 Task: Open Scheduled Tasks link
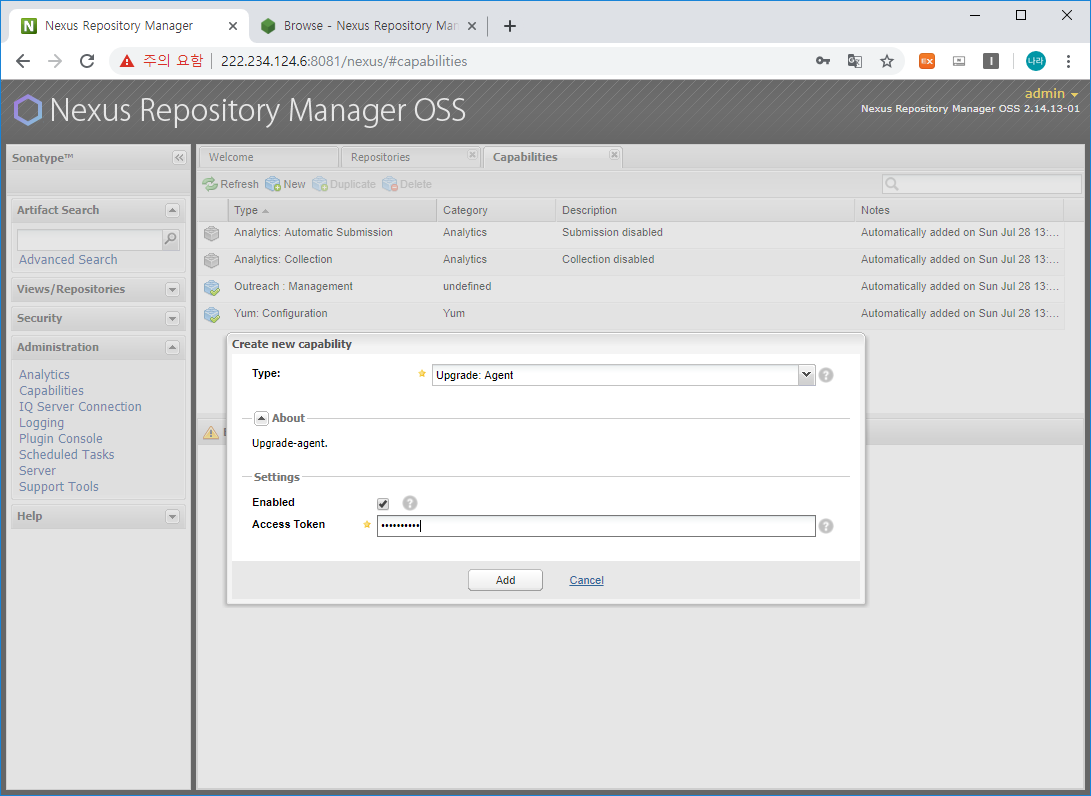66,454
